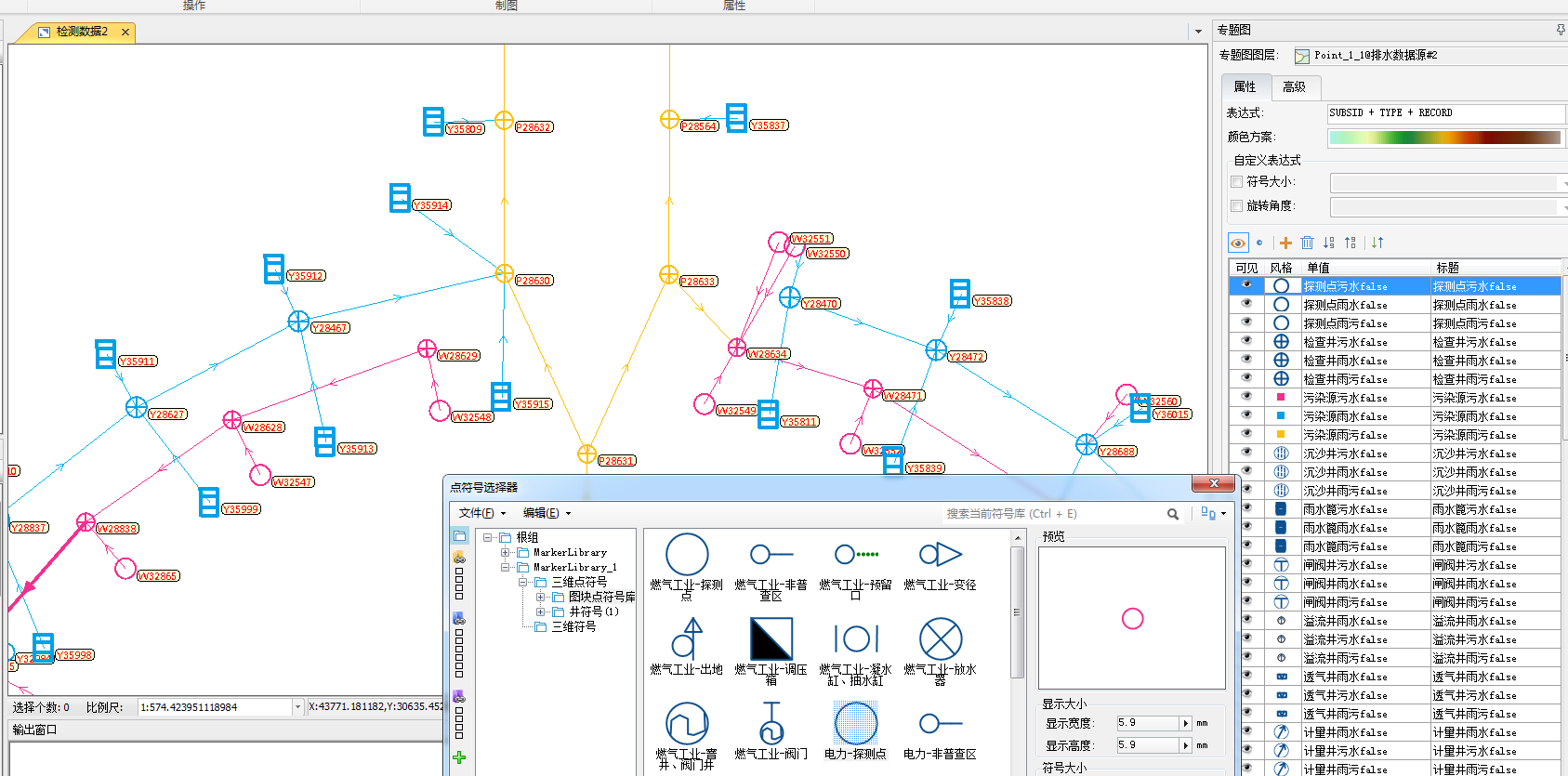
Task: Click the sort ascending icon
Action: coord(1329,243)
